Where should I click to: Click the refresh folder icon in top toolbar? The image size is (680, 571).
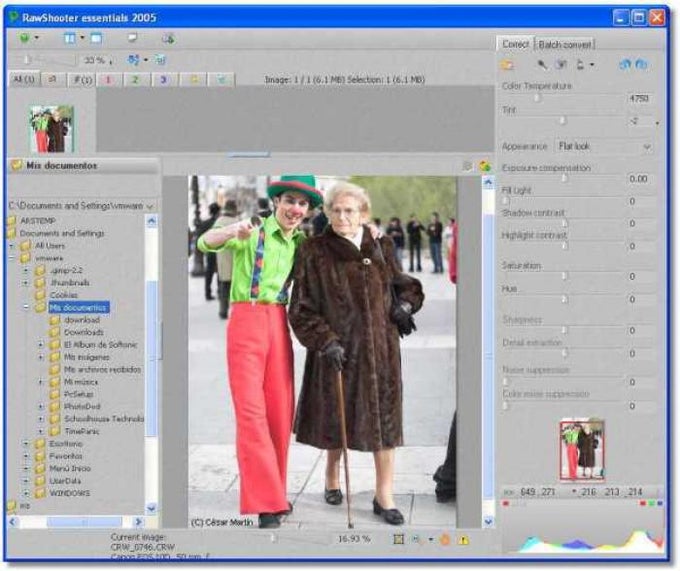click(x=168, y=39)
